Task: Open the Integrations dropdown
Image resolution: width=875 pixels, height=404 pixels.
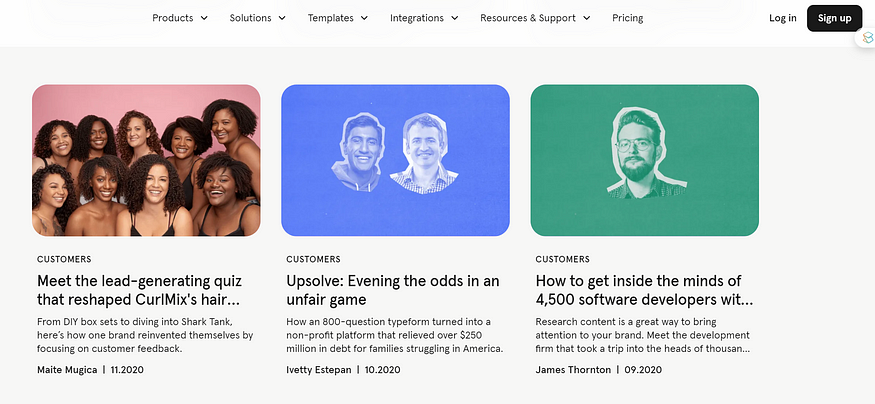Action: click(424, 18)
